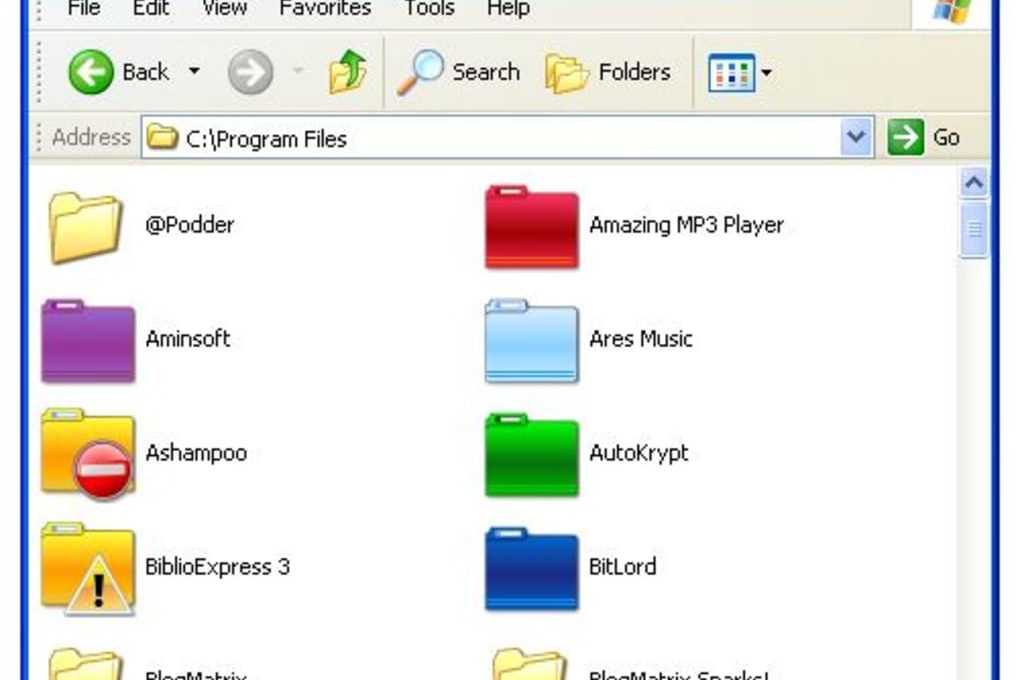Screen dimensions: 1020x680
Task: Select the light blue Ares Music folder
Action: click(531, 341)
